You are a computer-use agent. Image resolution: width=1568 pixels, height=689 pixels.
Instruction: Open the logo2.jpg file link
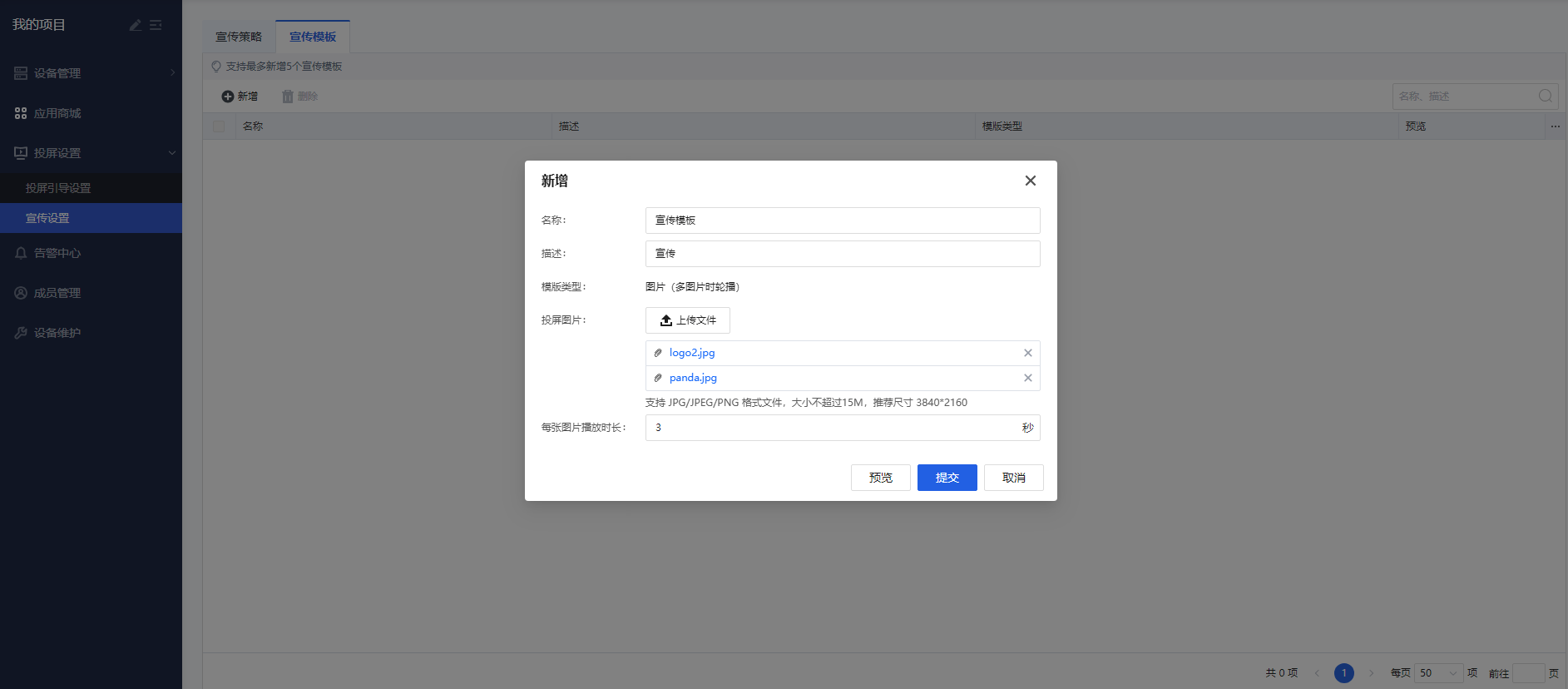692,353
